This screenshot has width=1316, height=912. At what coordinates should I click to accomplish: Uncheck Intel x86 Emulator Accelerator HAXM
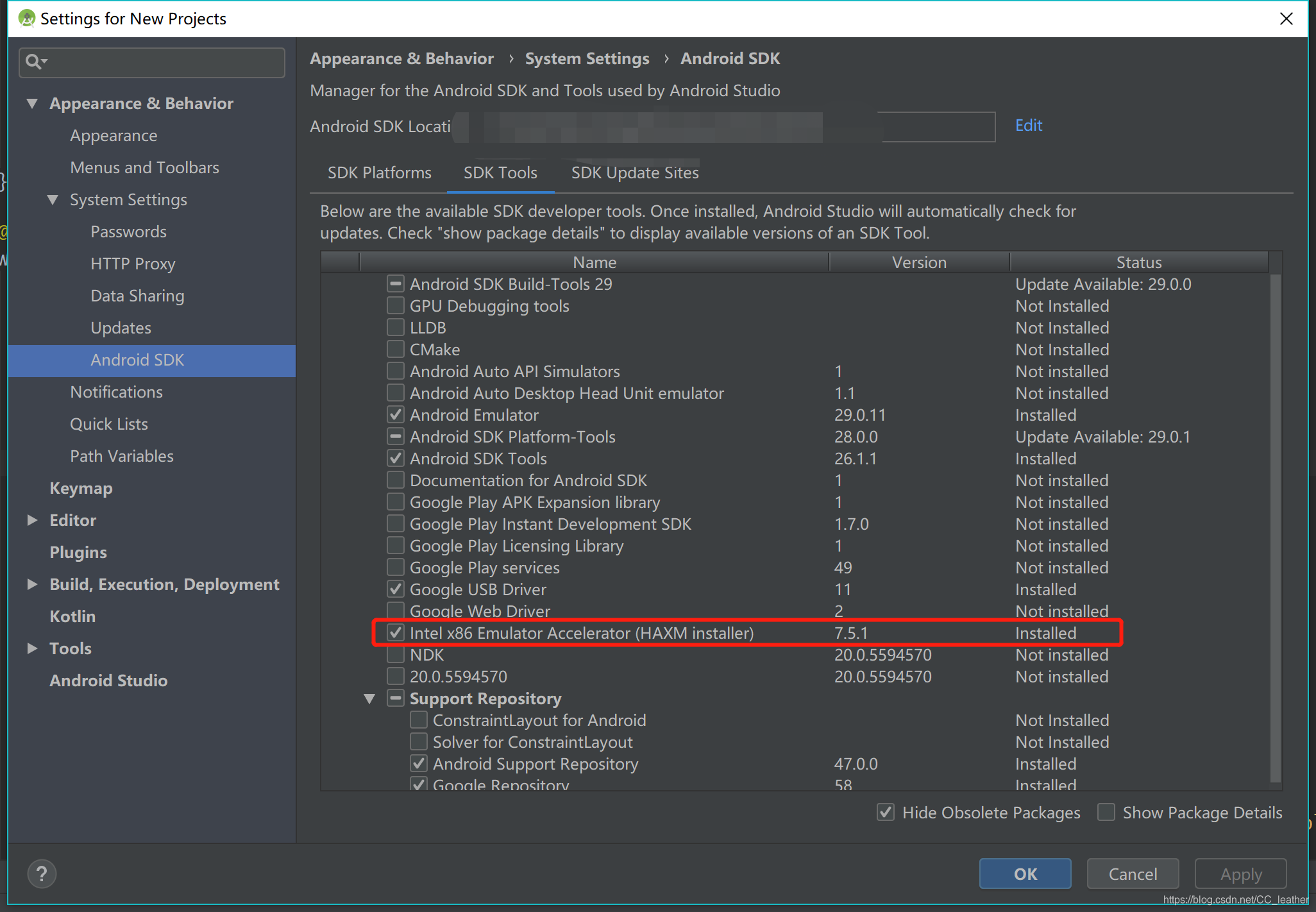396,633
